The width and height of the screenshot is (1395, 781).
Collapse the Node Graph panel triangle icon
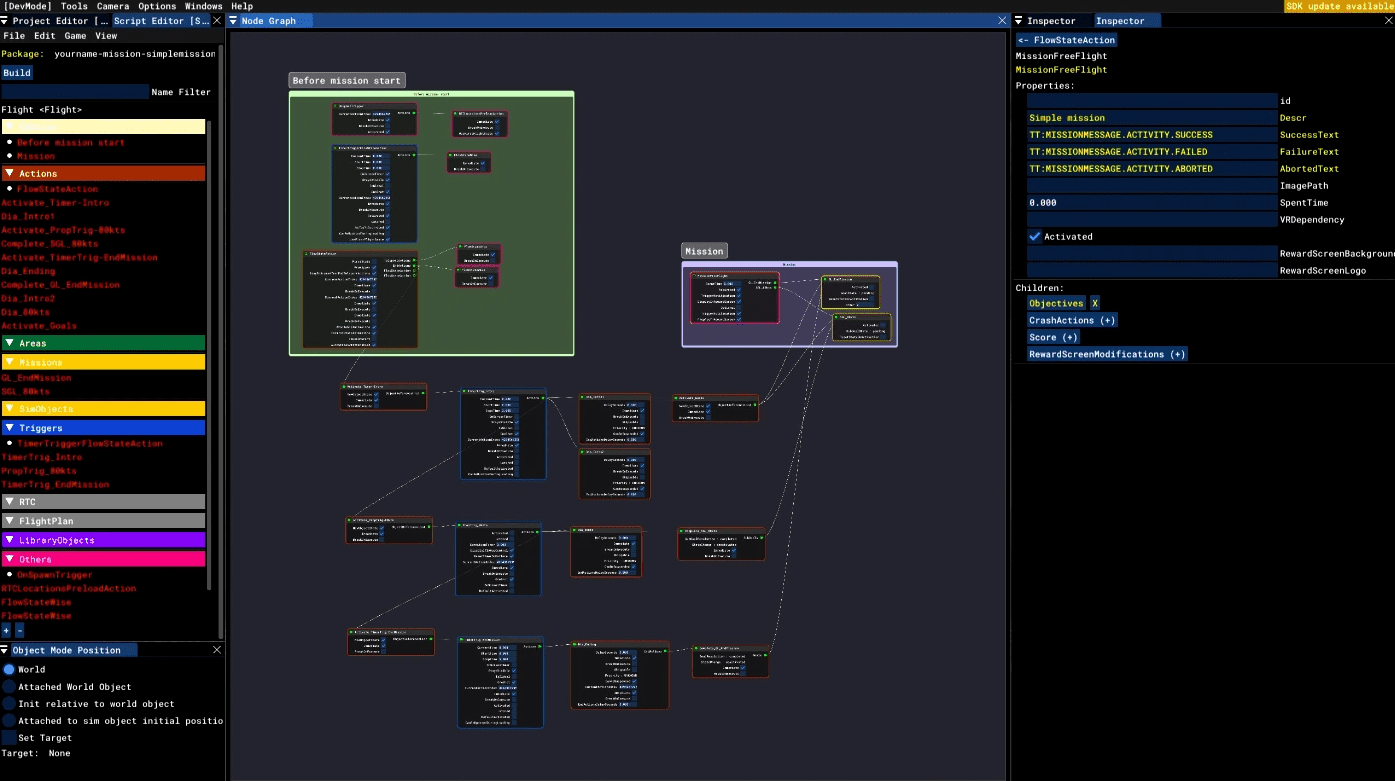tap(233, 20)
